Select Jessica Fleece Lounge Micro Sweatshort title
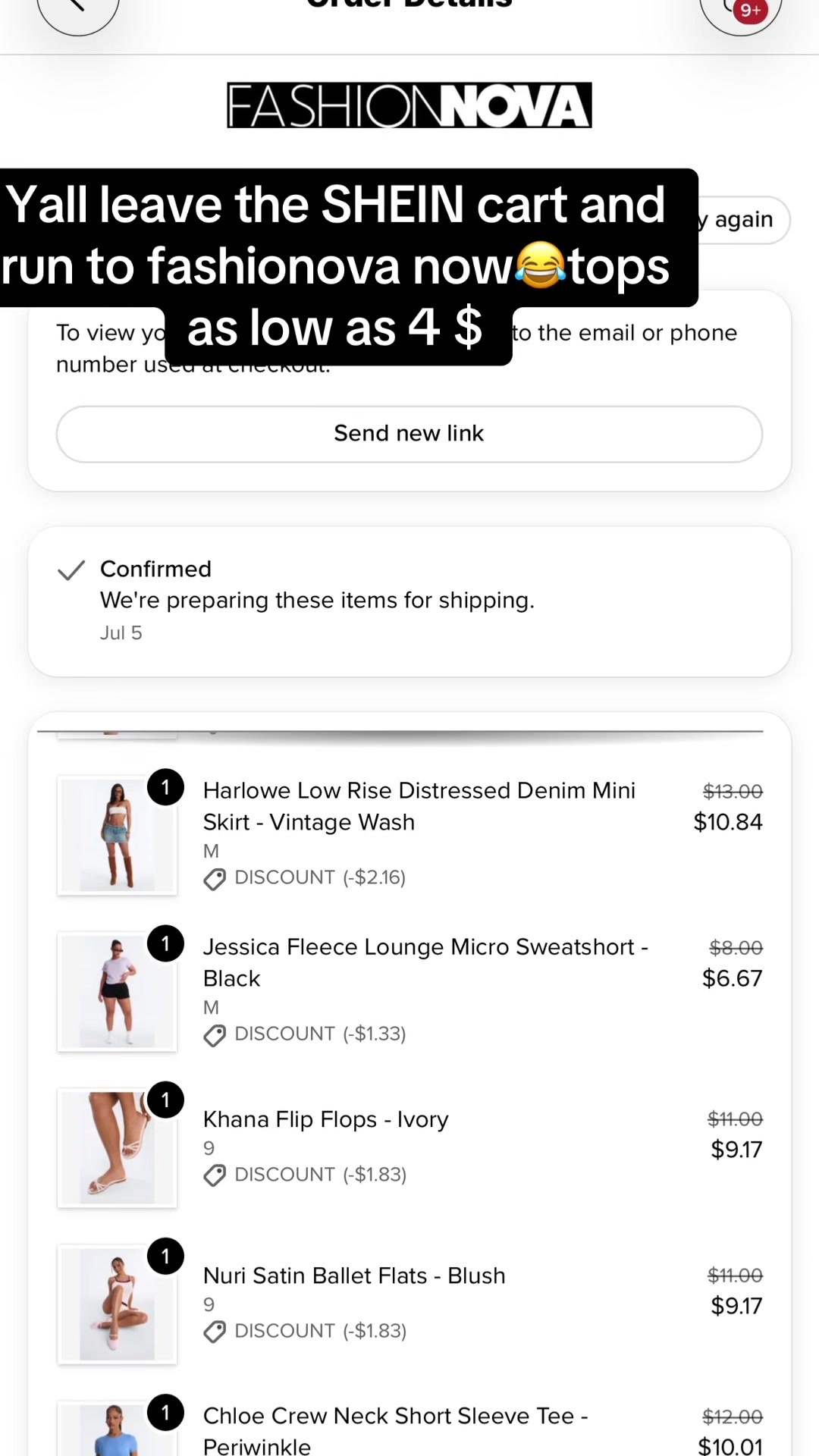Screen dimensions: 819x1456 pyautogui.click(x=425, y=962)
